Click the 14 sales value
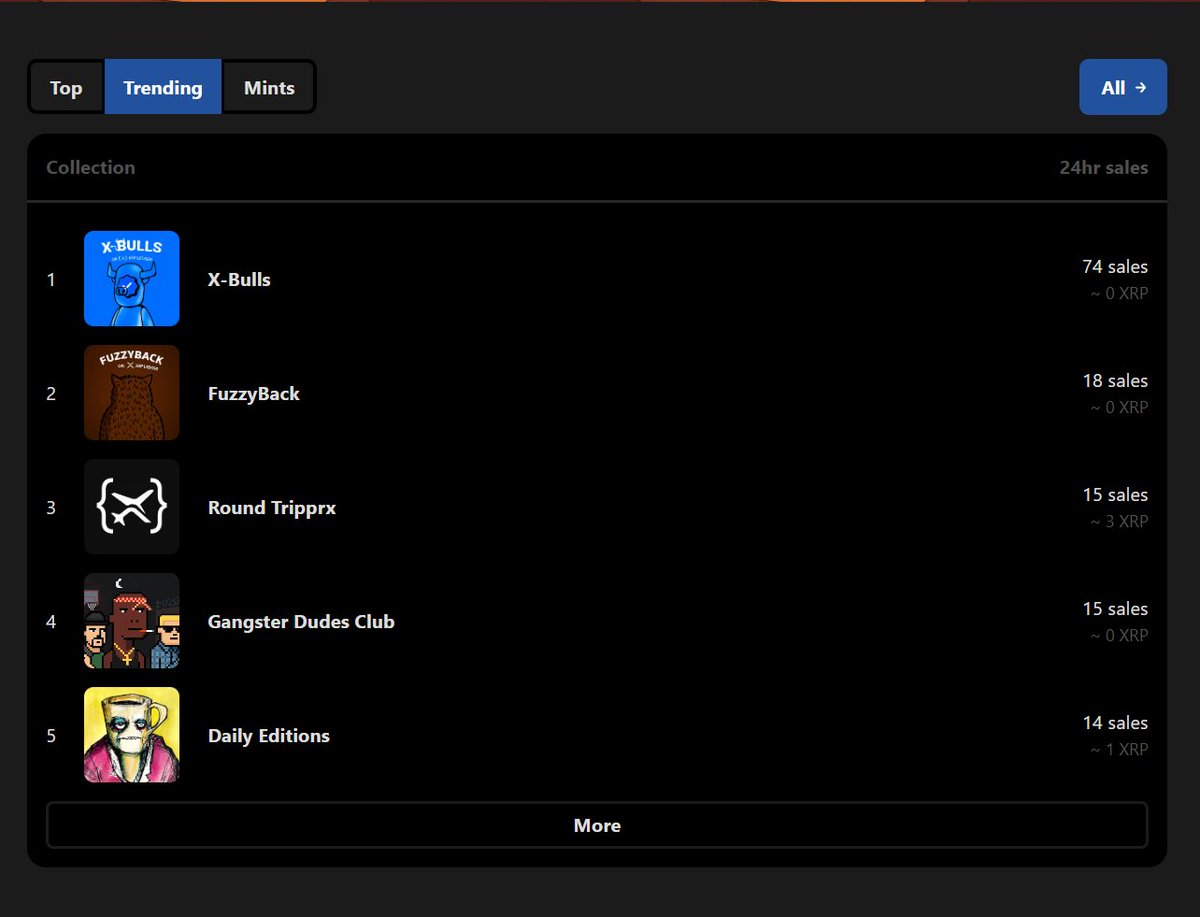This screenshot has width=1200, height=917. pos(1115,723)
